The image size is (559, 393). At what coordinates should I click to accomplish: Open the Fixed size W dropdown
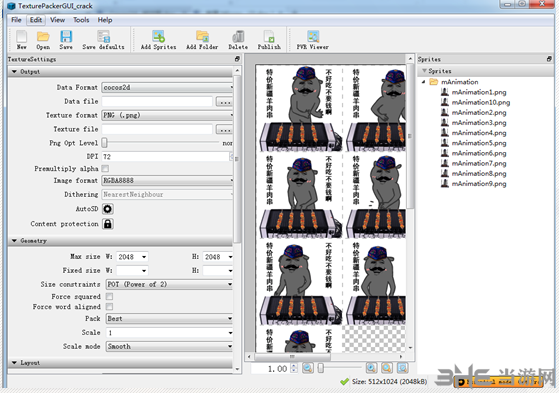click(x=132, y=271)
